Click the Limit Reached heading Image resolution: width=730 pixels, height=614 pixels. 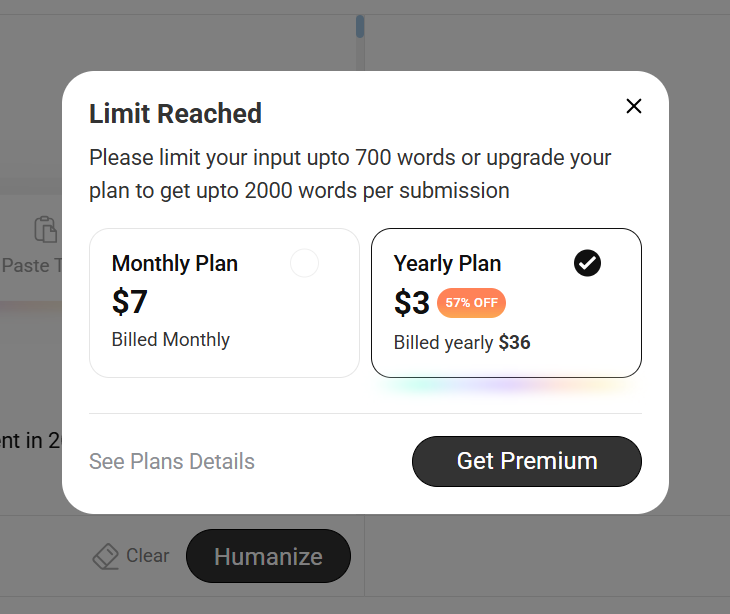click(x=176, y=114)
